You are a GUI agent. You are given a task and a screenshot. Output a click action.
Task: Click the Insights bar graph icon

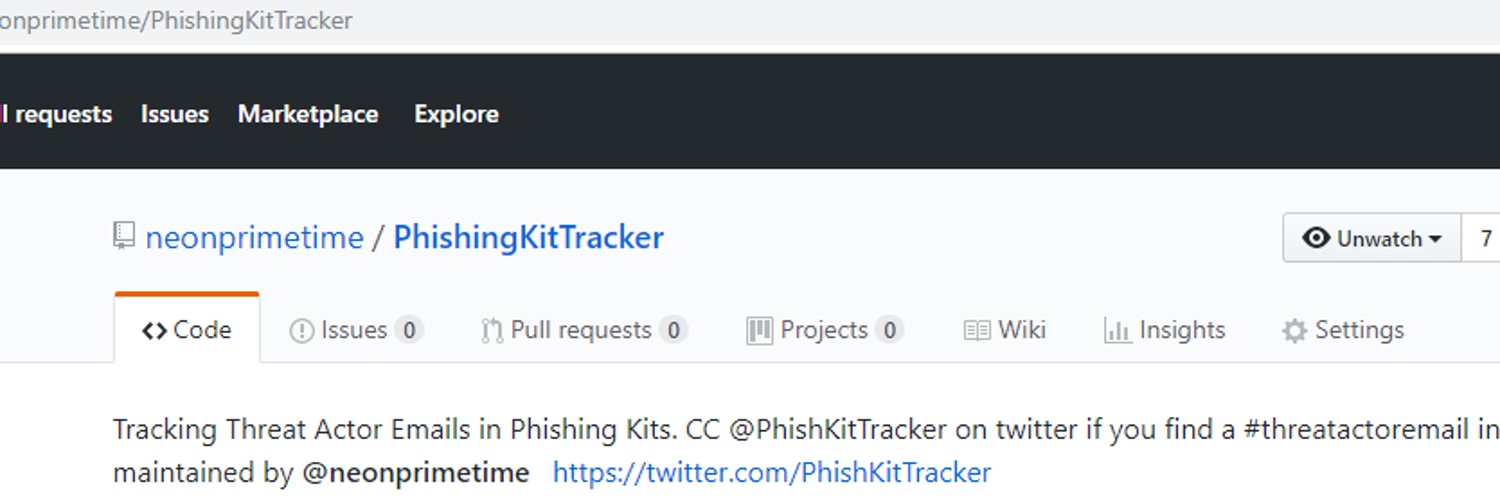pyautogui.click(x=1117, y=331)
